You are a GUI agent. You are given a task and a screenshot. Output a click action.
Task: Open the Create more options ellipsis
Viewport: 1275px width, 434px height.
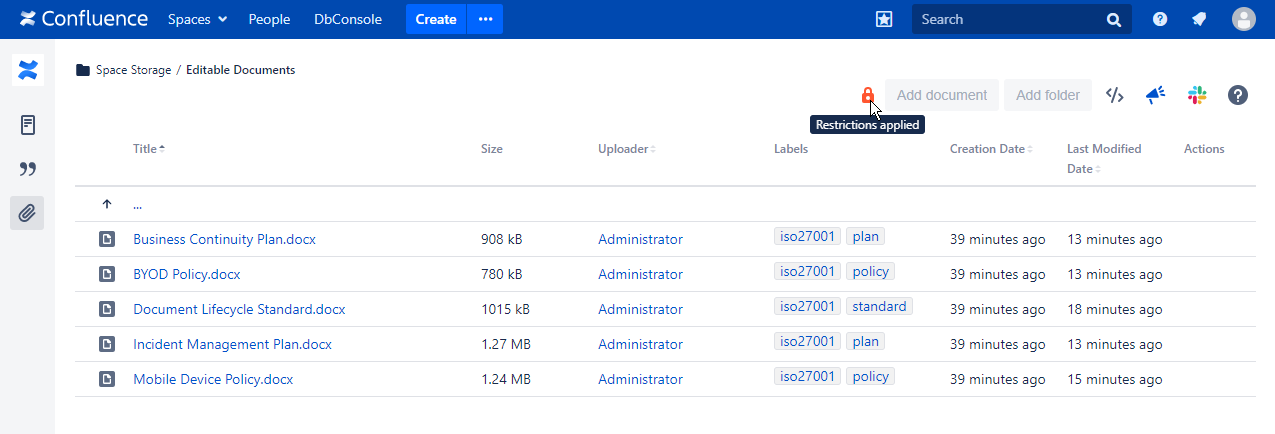pos(486,19)
